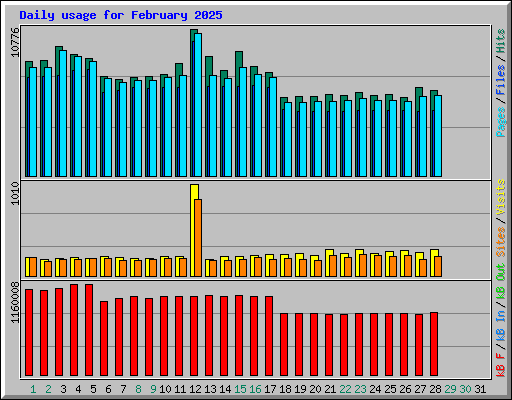Image resolution: width=512 pixels, height=400 pixels.
Task: Click day label 8 on the x-axis
Action: point(138,389)
